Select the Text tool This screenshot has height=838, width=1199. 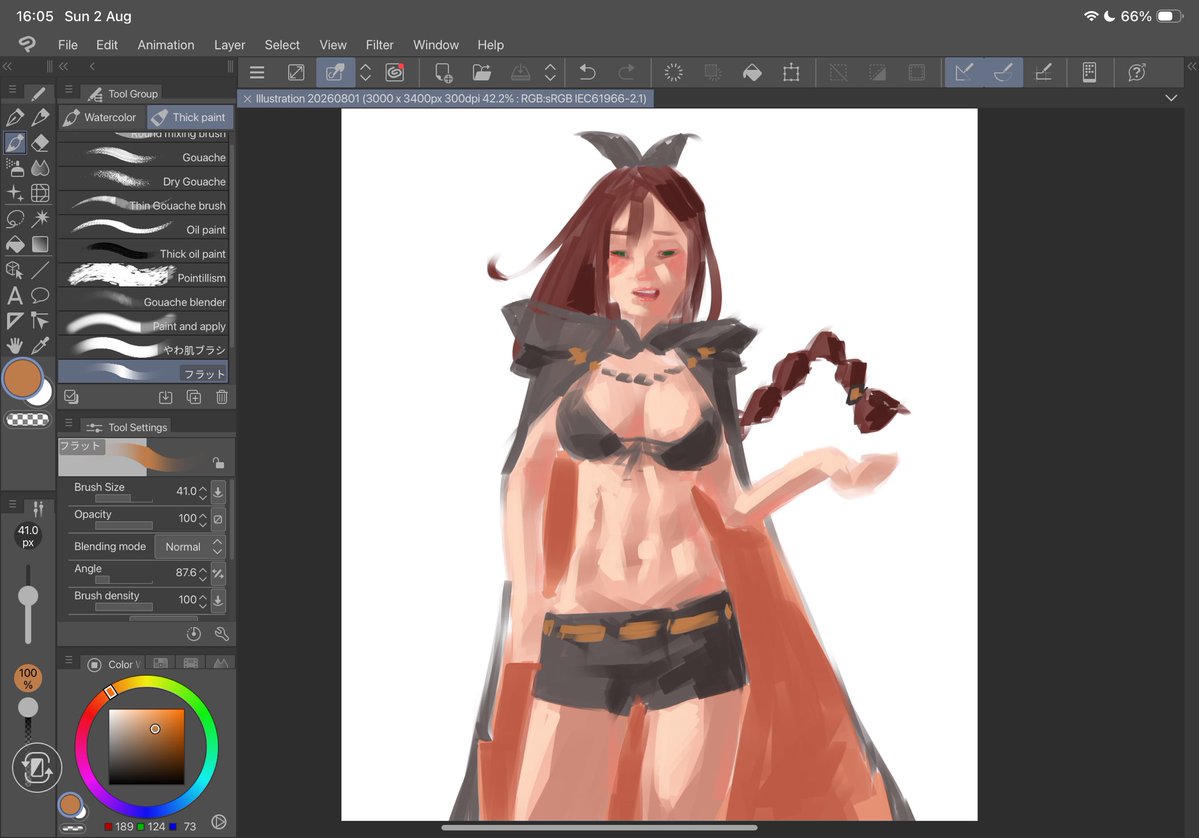coord(15,295)
